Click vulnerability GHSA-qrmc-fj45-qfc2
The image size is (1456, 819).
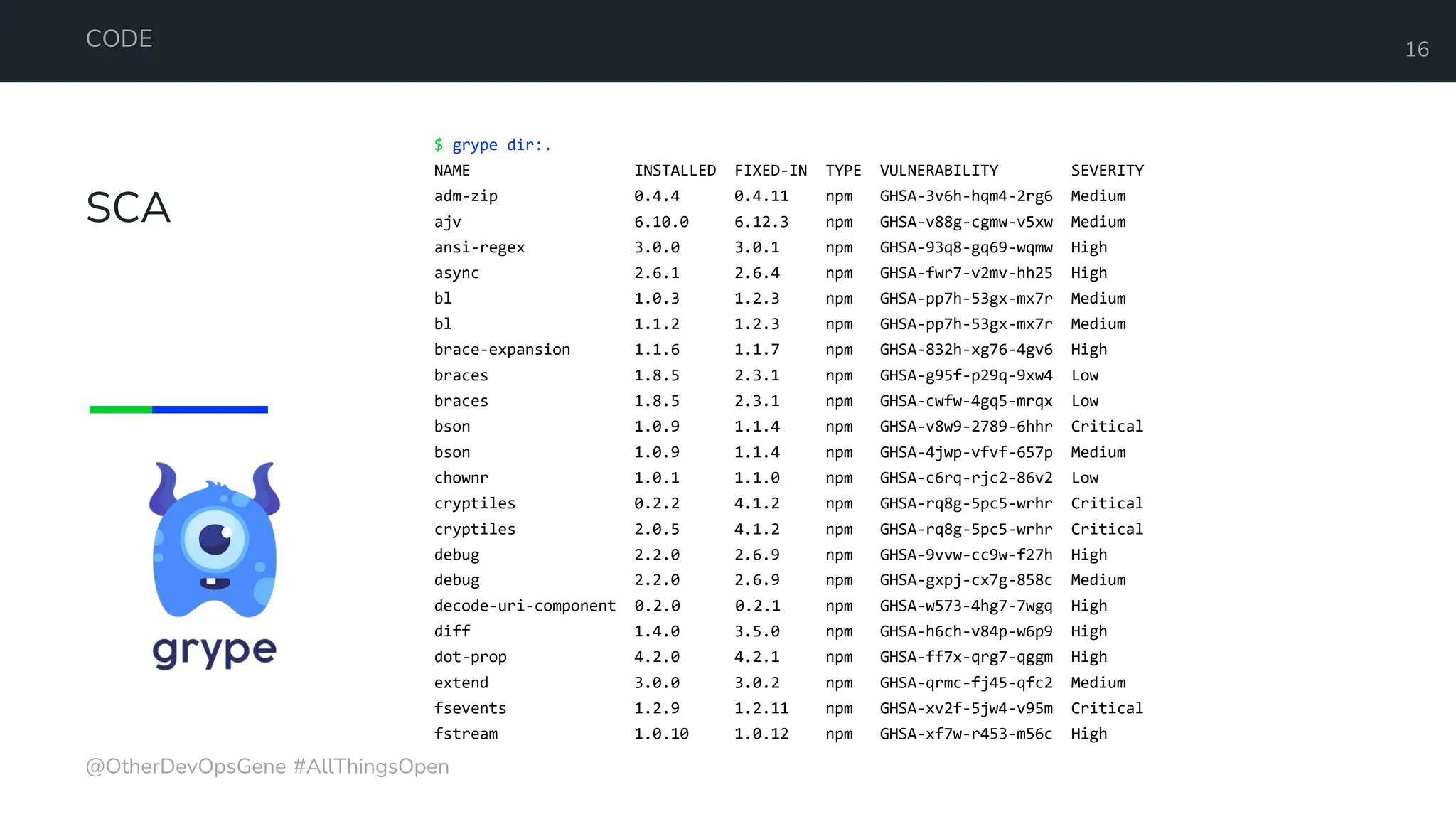coord(966,682)
